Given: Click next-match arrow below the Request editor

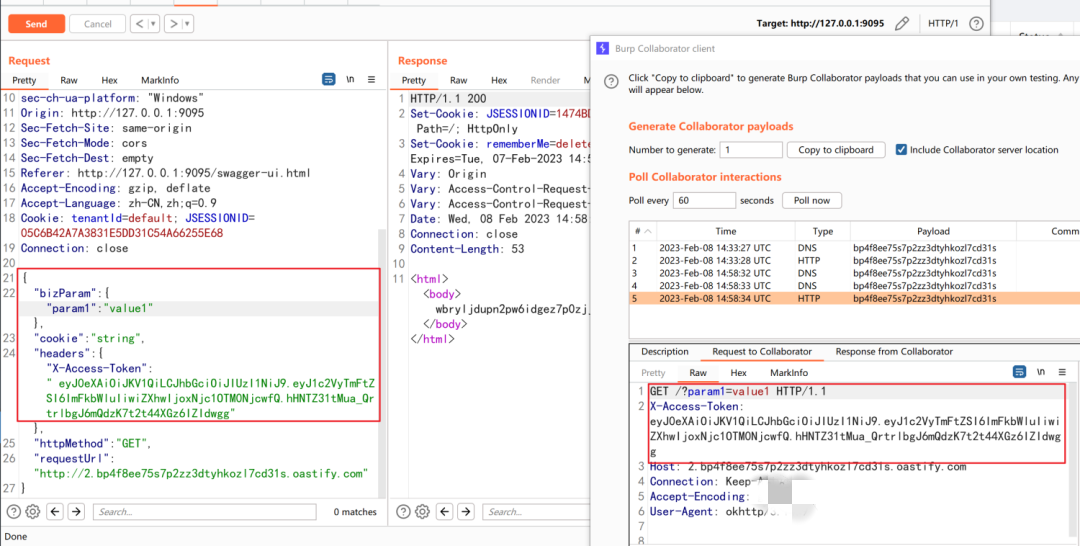Looking at the screenshot, I should coord(76,512).
